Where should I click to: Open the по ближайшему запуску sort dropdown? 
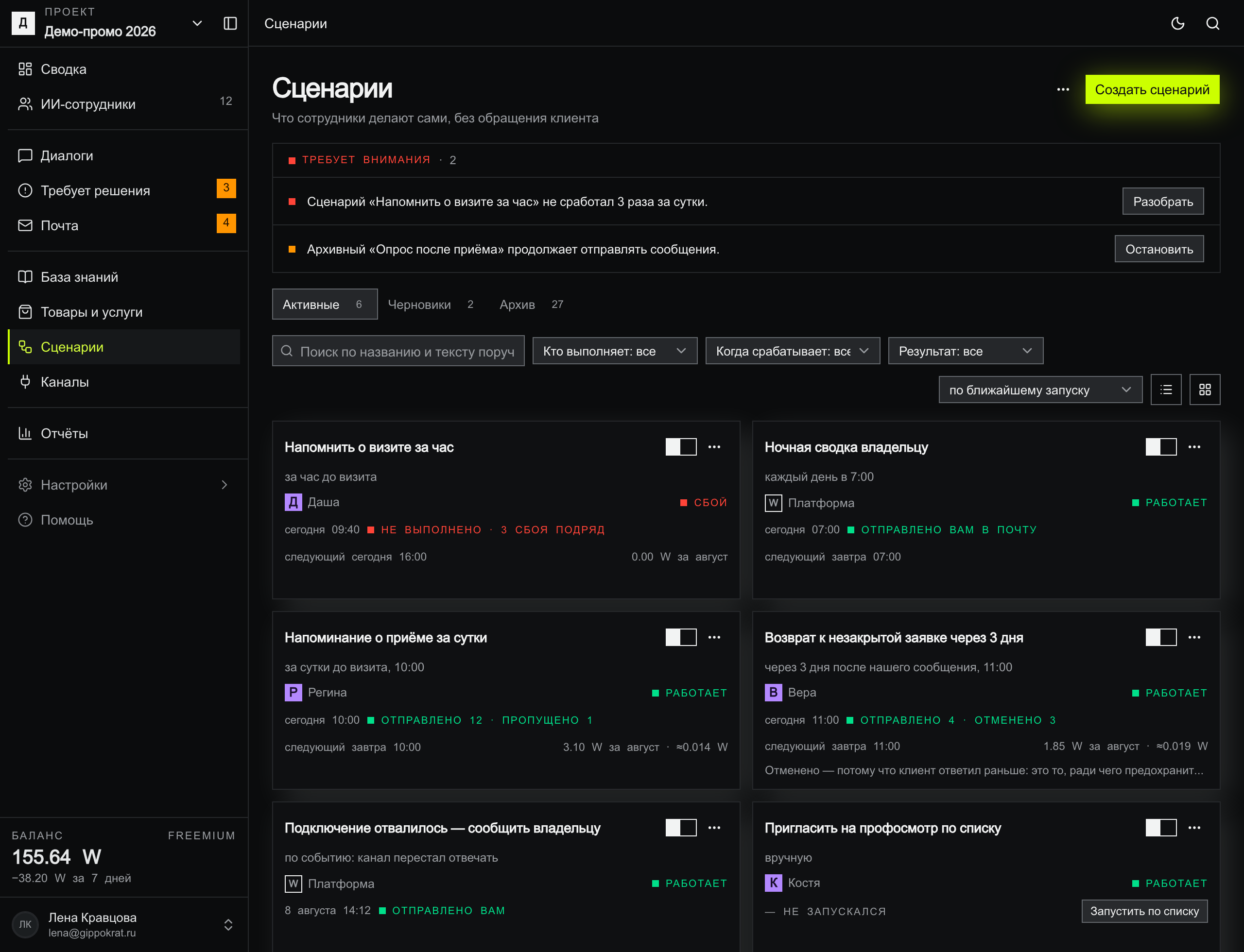pyautogui.click(x=1040, y=390)
